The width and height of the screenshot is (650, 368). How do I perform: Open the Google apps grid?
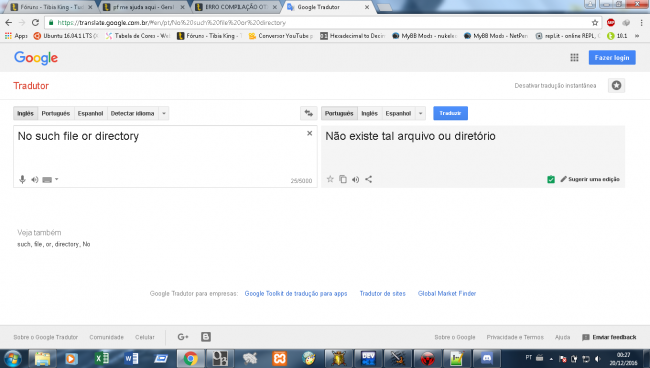574,58
